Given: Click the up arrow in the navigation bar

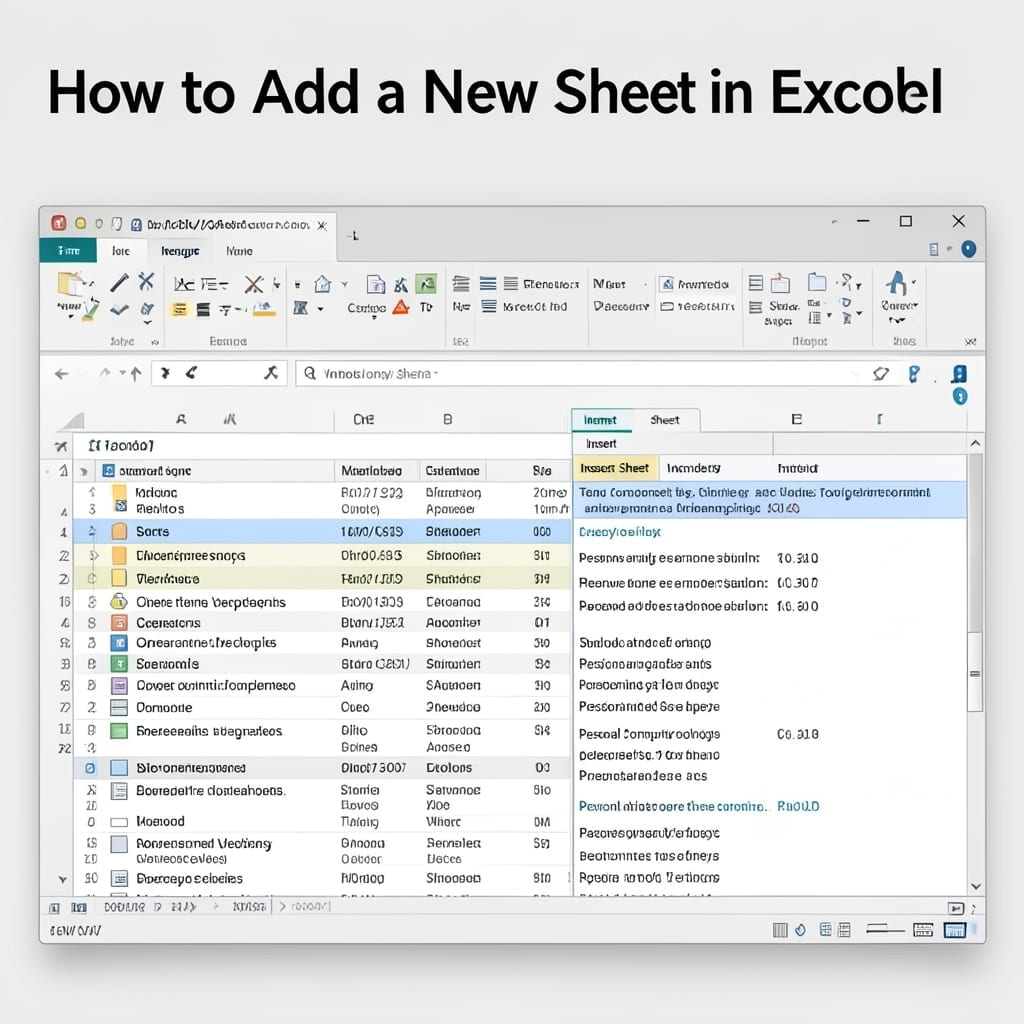Looking at the screenshot, I should click(136, 374).
